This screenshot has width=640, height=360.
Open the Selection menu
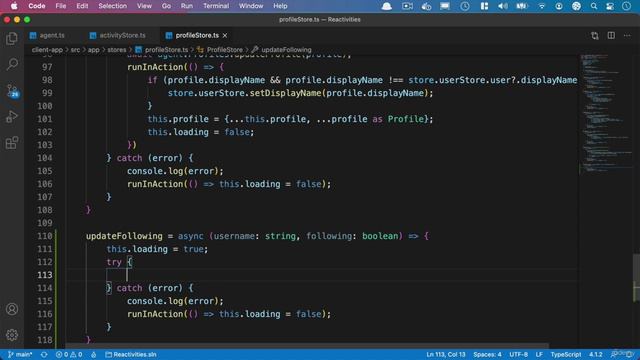tap(112, 6)
